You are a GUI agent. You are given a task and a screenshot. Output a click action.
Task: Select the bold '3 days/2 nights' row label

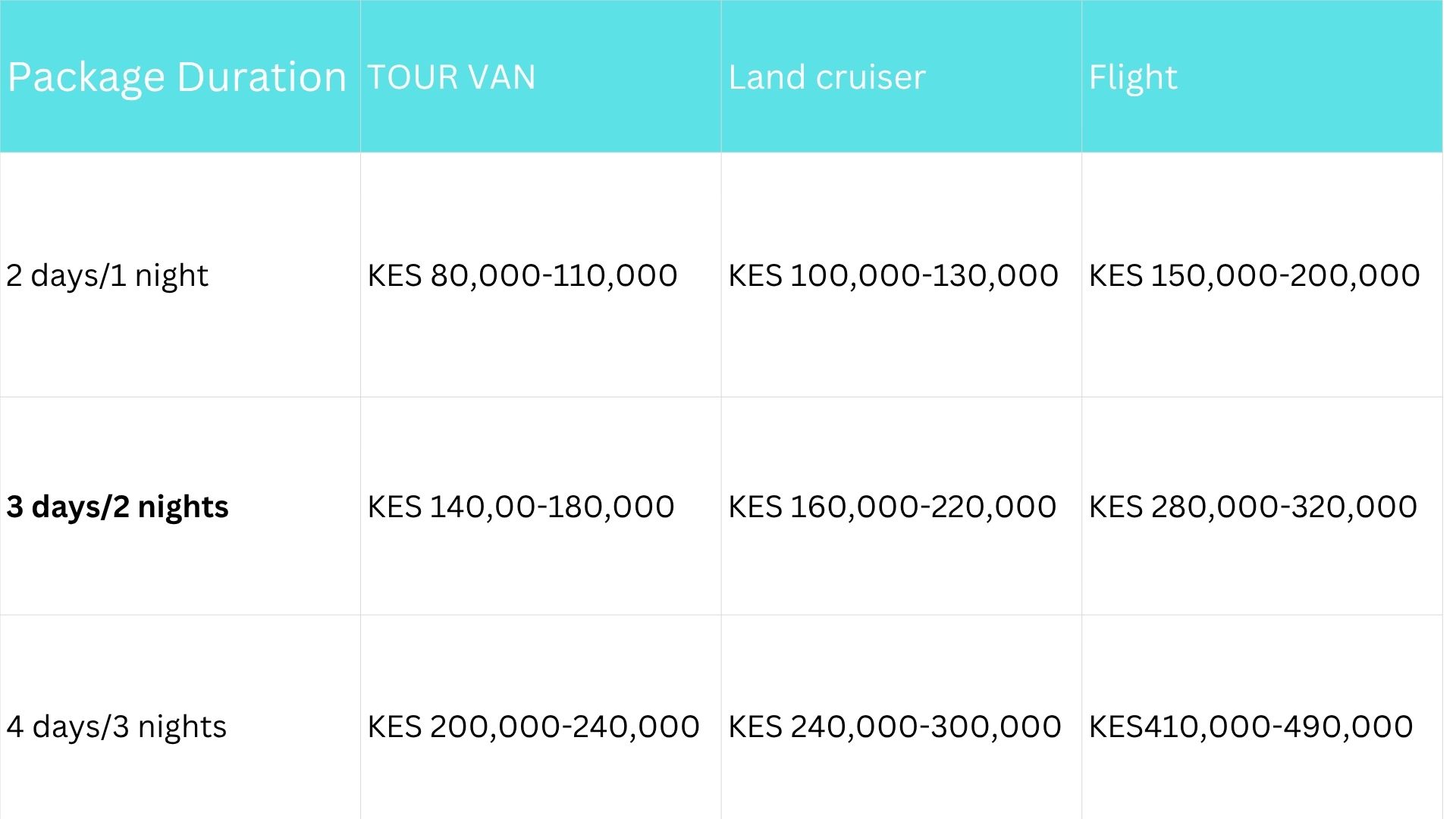point(118,507)
